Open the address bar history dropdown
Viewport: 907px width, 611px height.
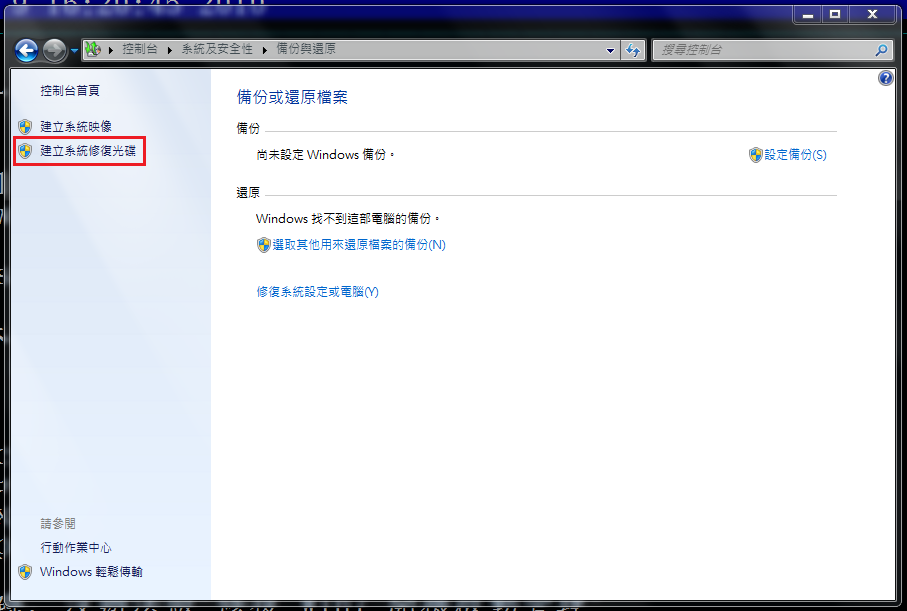tap(610, 50)
